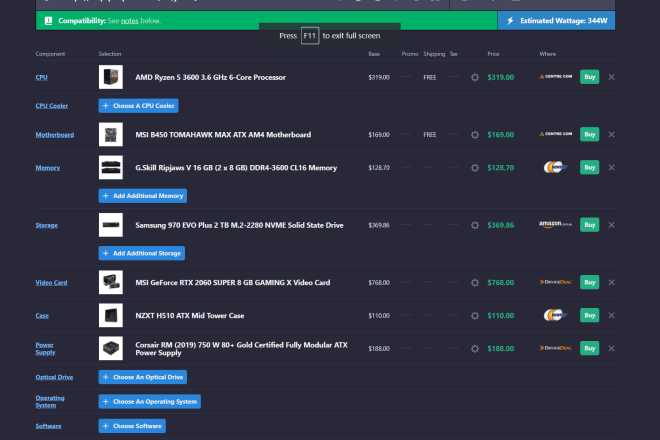Open price settings gear for NZXT H510 case
Screen dimensions: 660x440
tap(475, 315)
